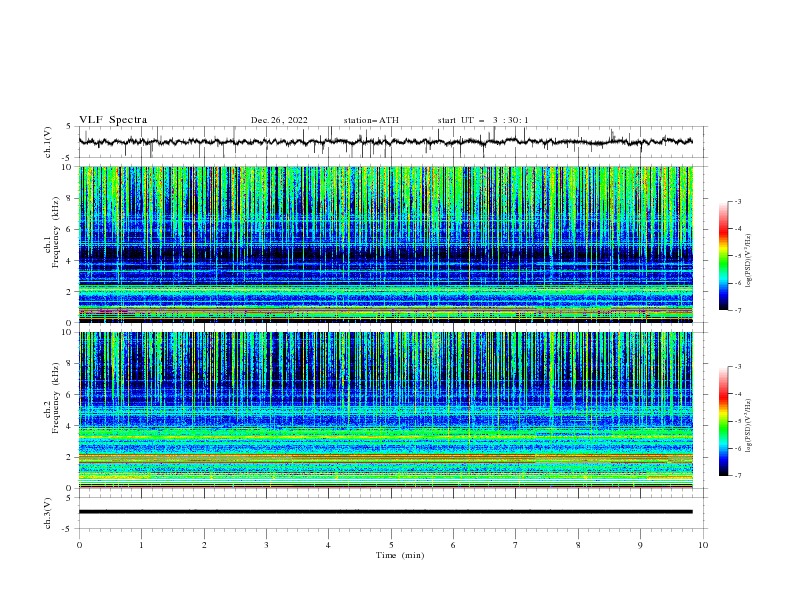
Task: Click the ch.3 flat black voltage trace
Action: [385, 512]
